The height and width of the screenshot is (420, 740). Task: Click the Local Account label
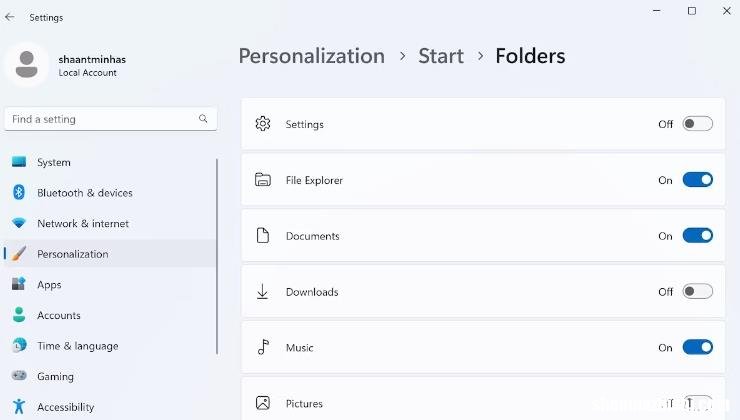pyautogui.click(x=87, y=73)
